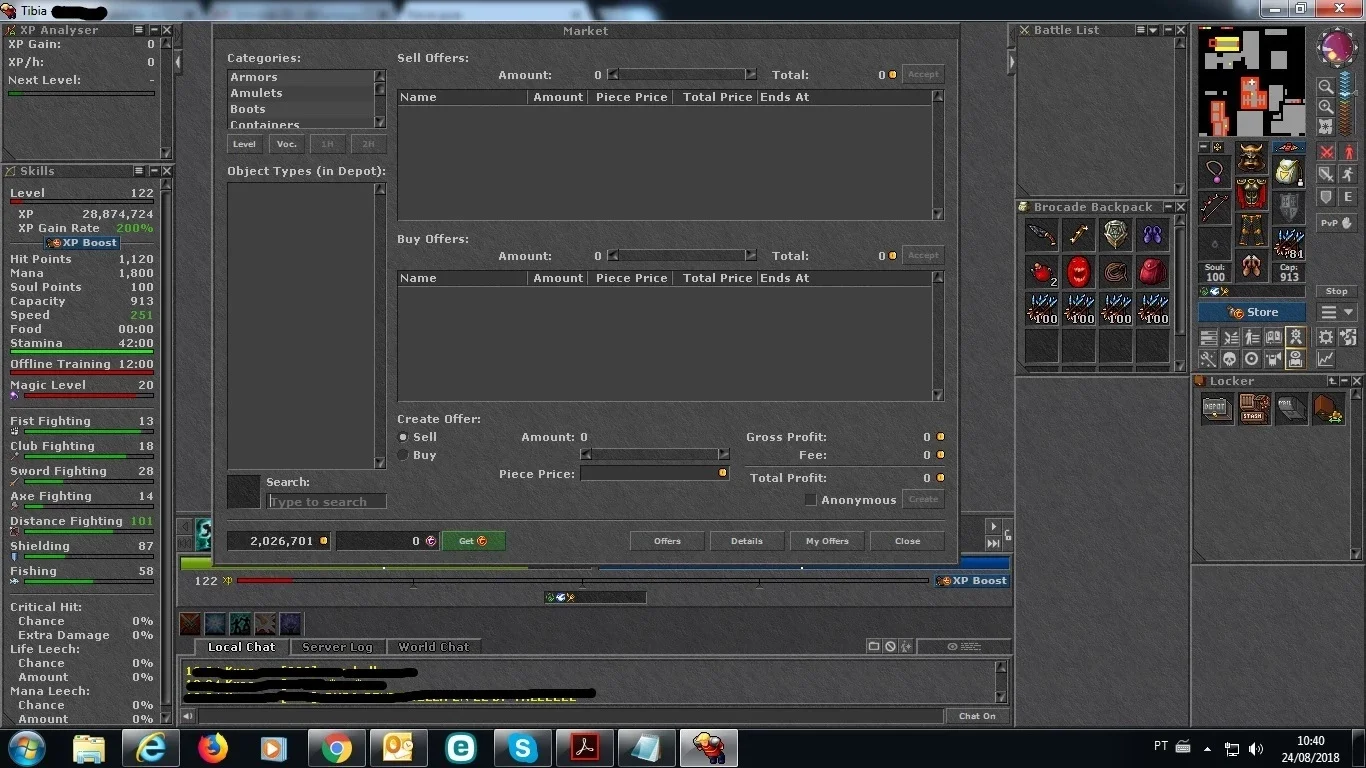Viewport: 1366px width, 768px height.
Task: Click the market Search input field
Action: click(x=327, y=501)
